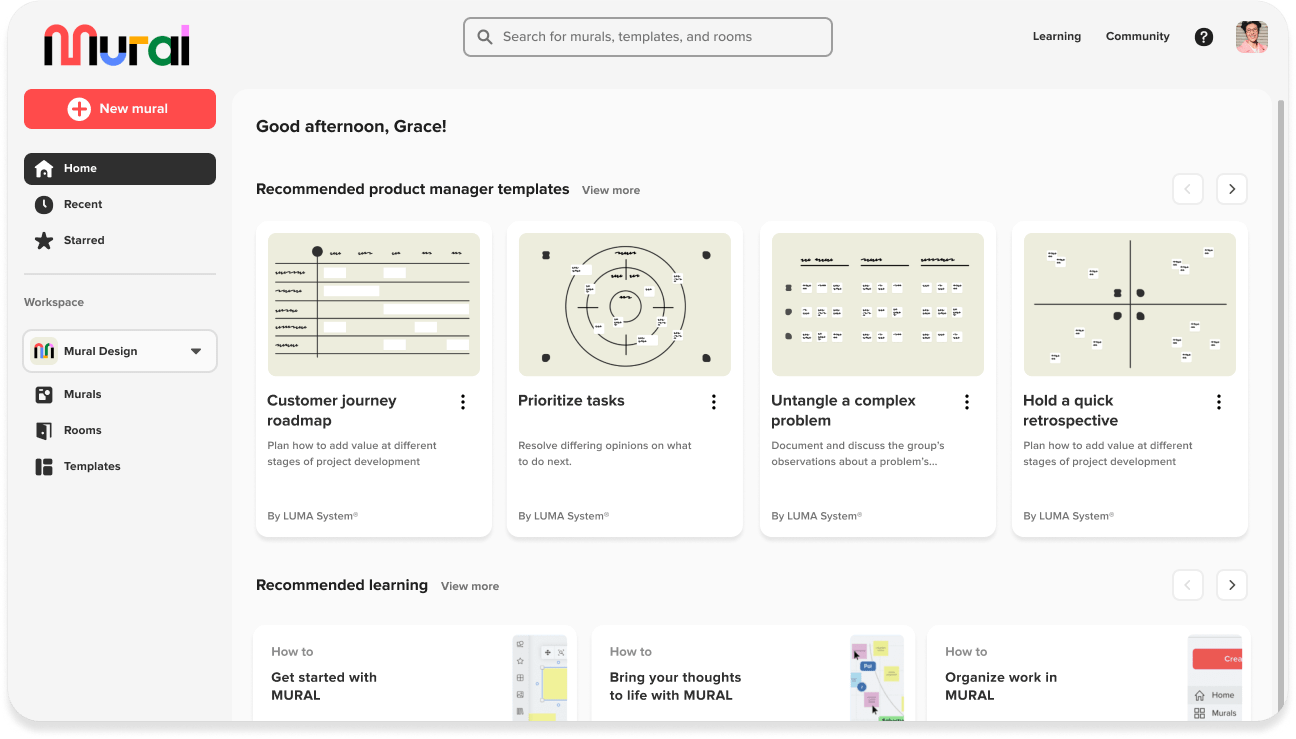
Task: Expand the Mural Design workspace dropdown
Action: 196,351
